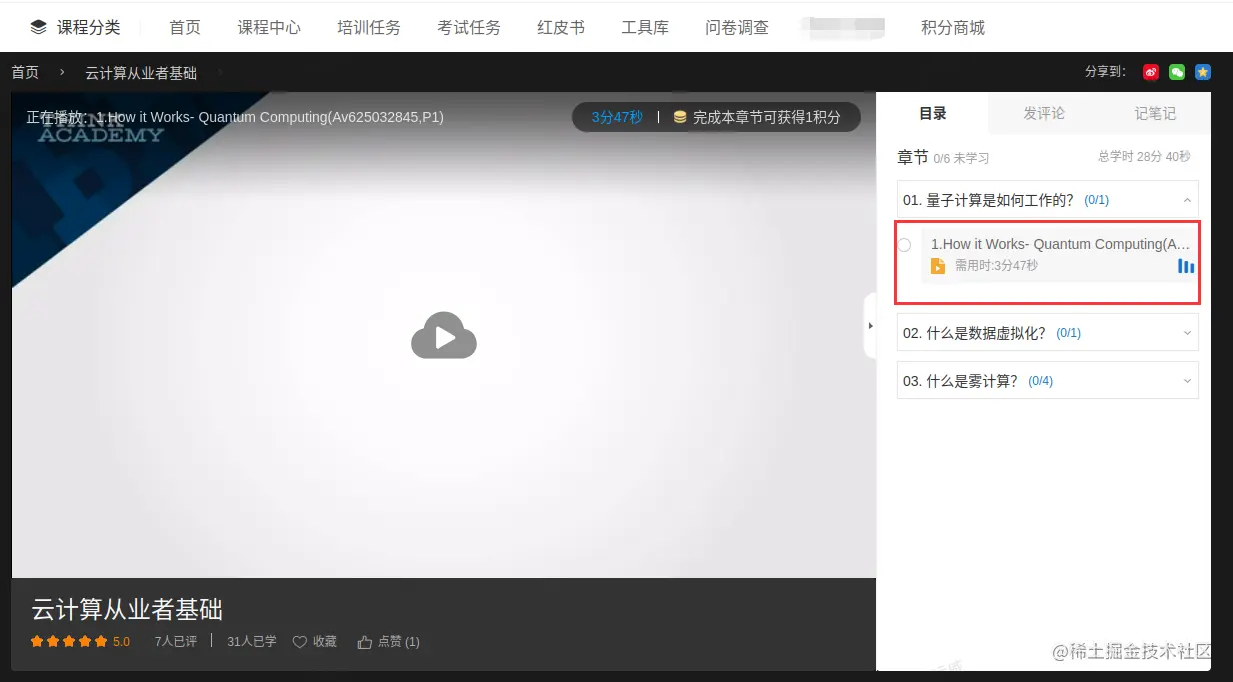Switch to the 发评论 tab
Viewport: 1233px width, 682px height.
tap(1044, 113)
